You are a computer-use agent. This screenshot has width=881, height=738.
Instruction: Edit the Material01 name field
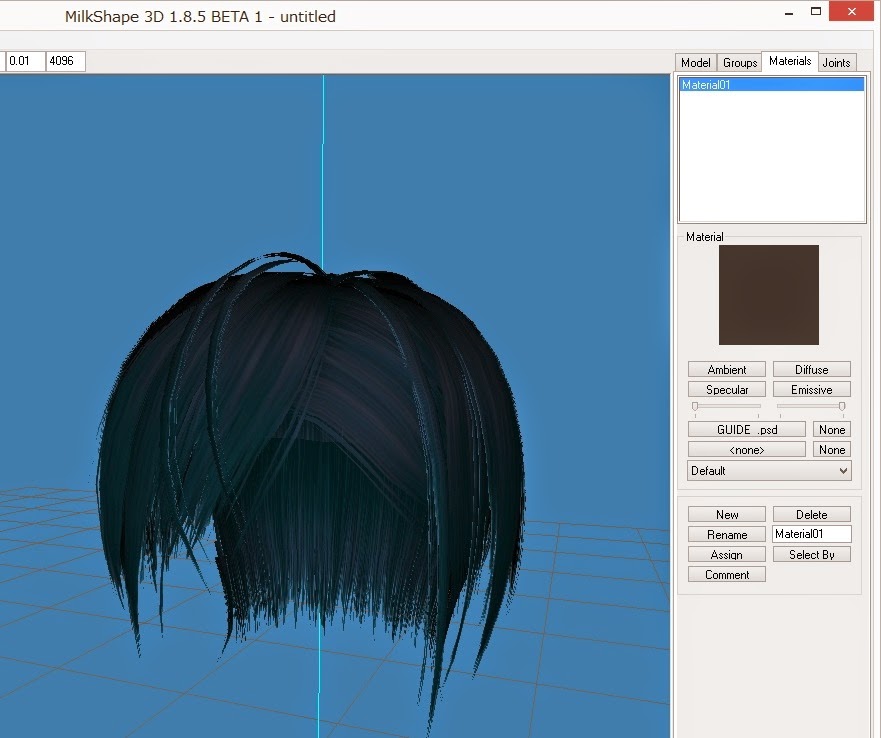click(x=811, y=533)
